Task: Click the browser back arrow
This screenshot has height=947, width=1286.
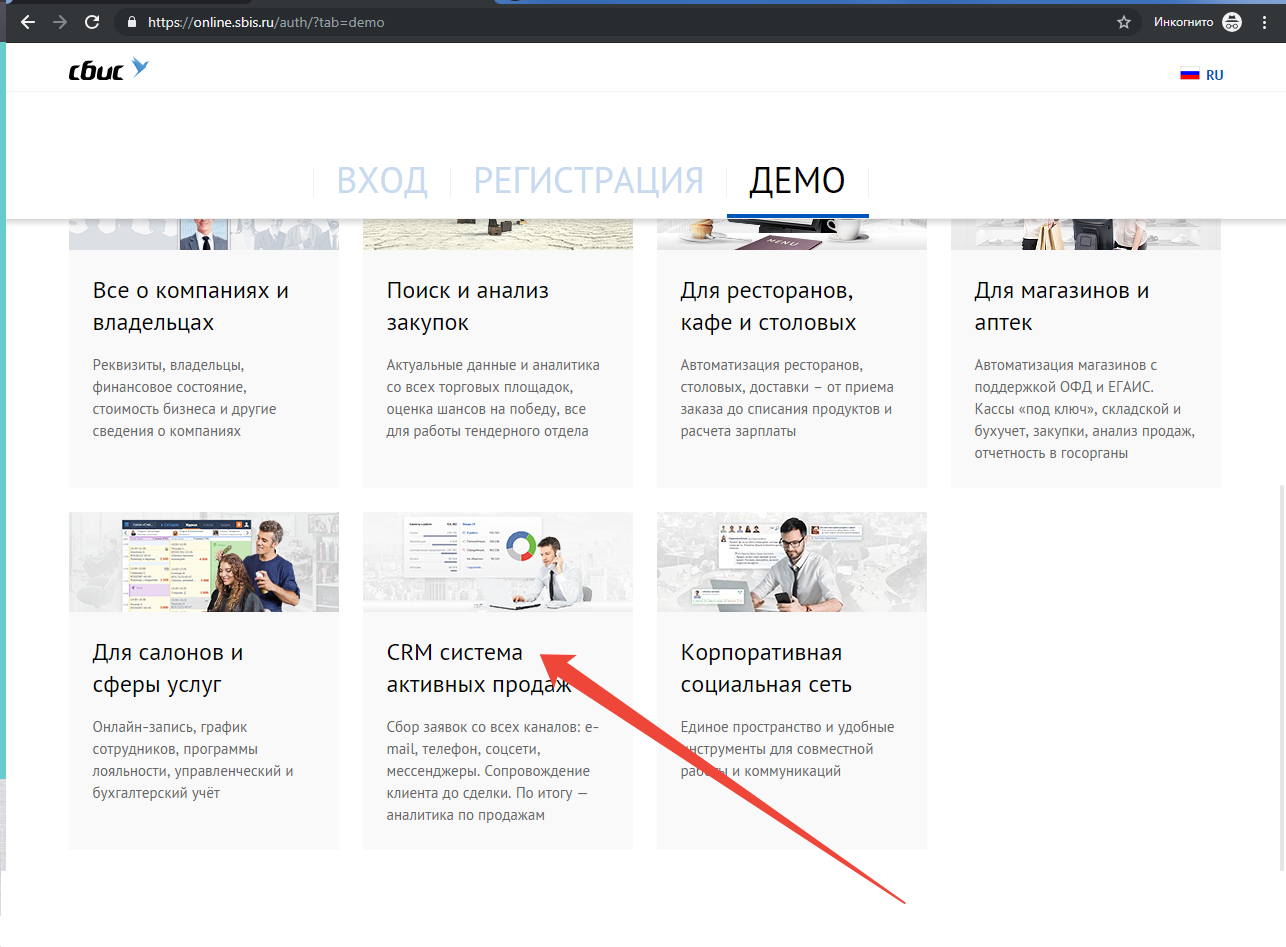Action: pos(28,22)
